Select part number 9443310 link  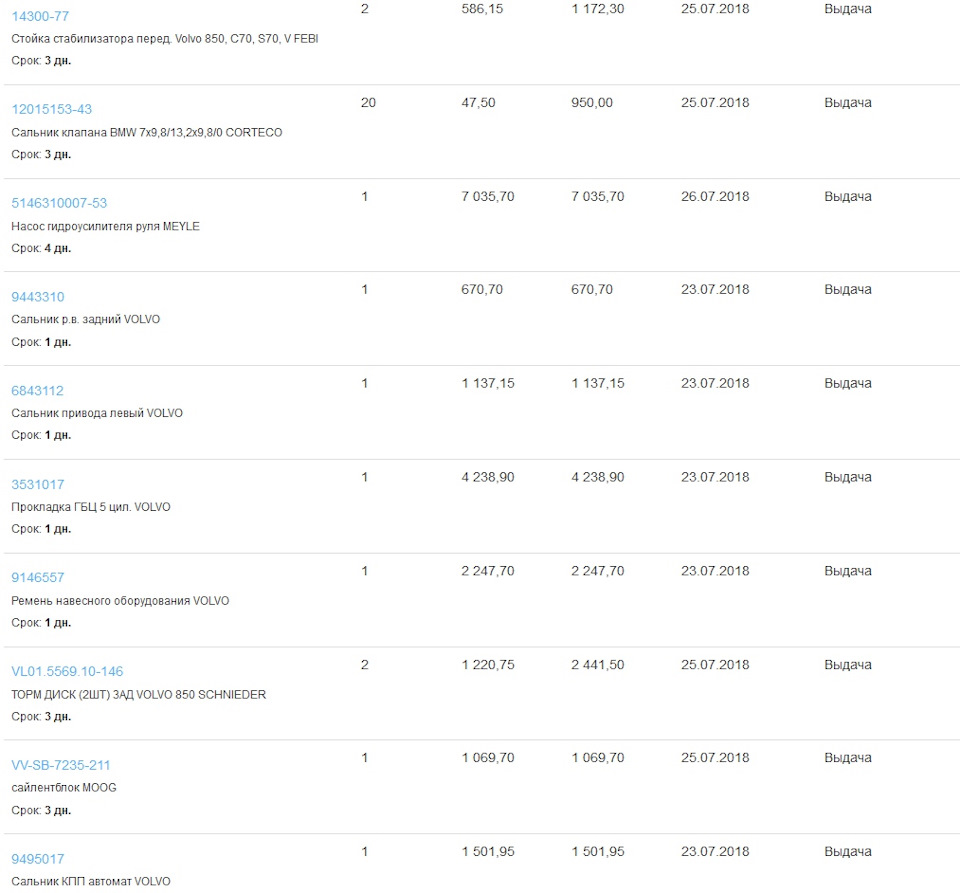[37, 297]
